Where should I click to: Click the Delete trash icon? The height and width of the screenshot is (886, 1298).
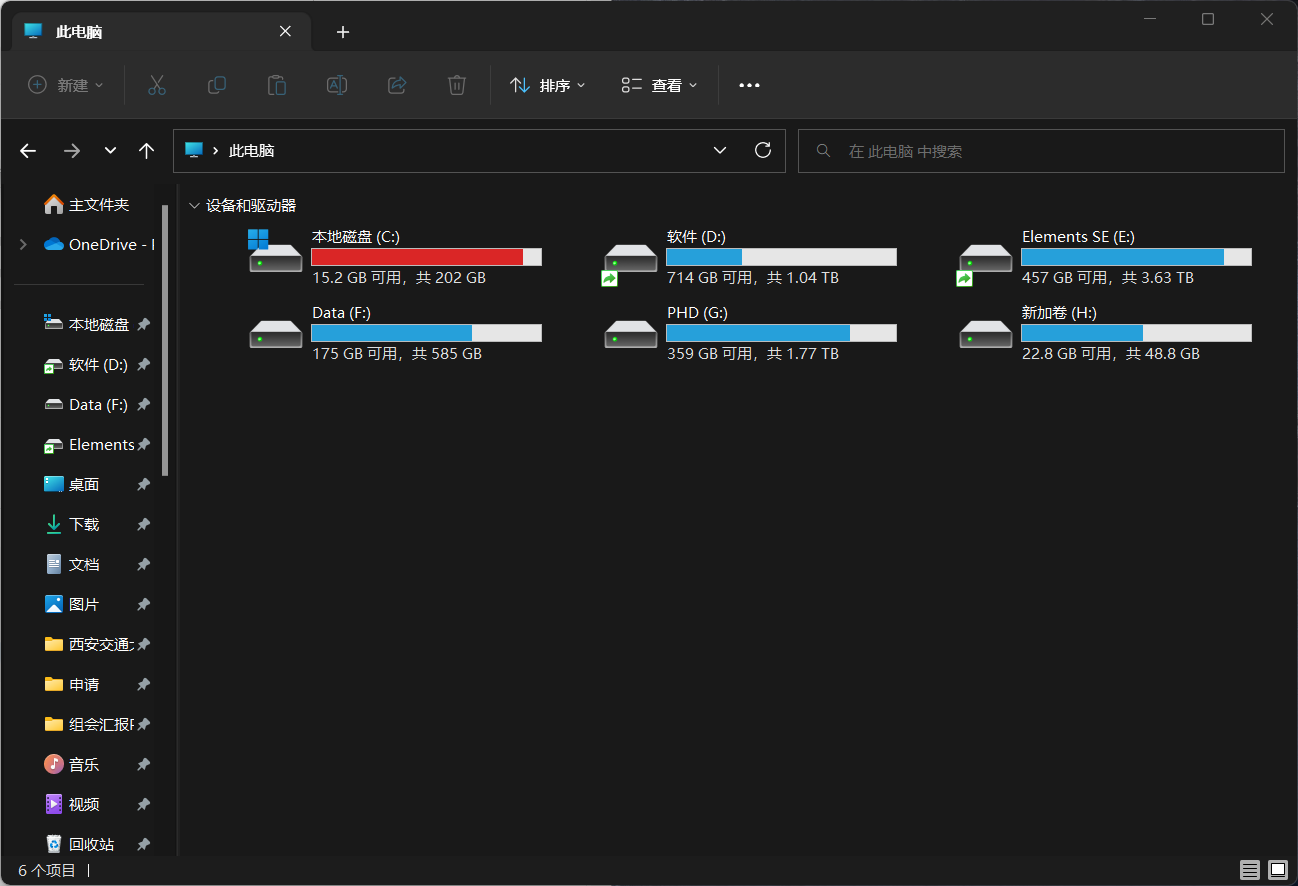457,85
